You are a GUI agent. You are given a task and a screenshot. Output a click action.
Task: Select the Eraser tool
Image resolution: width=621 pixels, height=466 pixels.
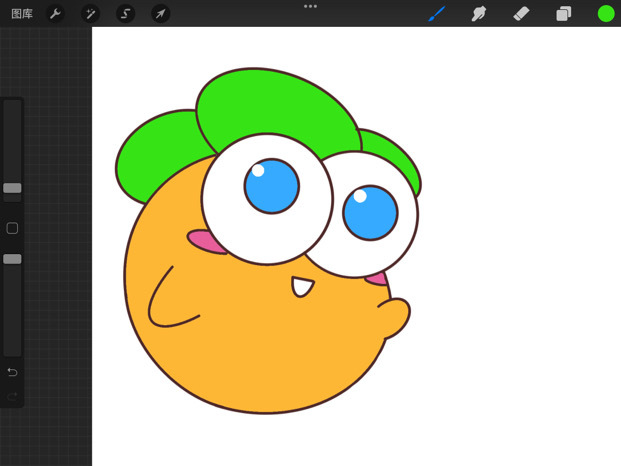(521, 14)
